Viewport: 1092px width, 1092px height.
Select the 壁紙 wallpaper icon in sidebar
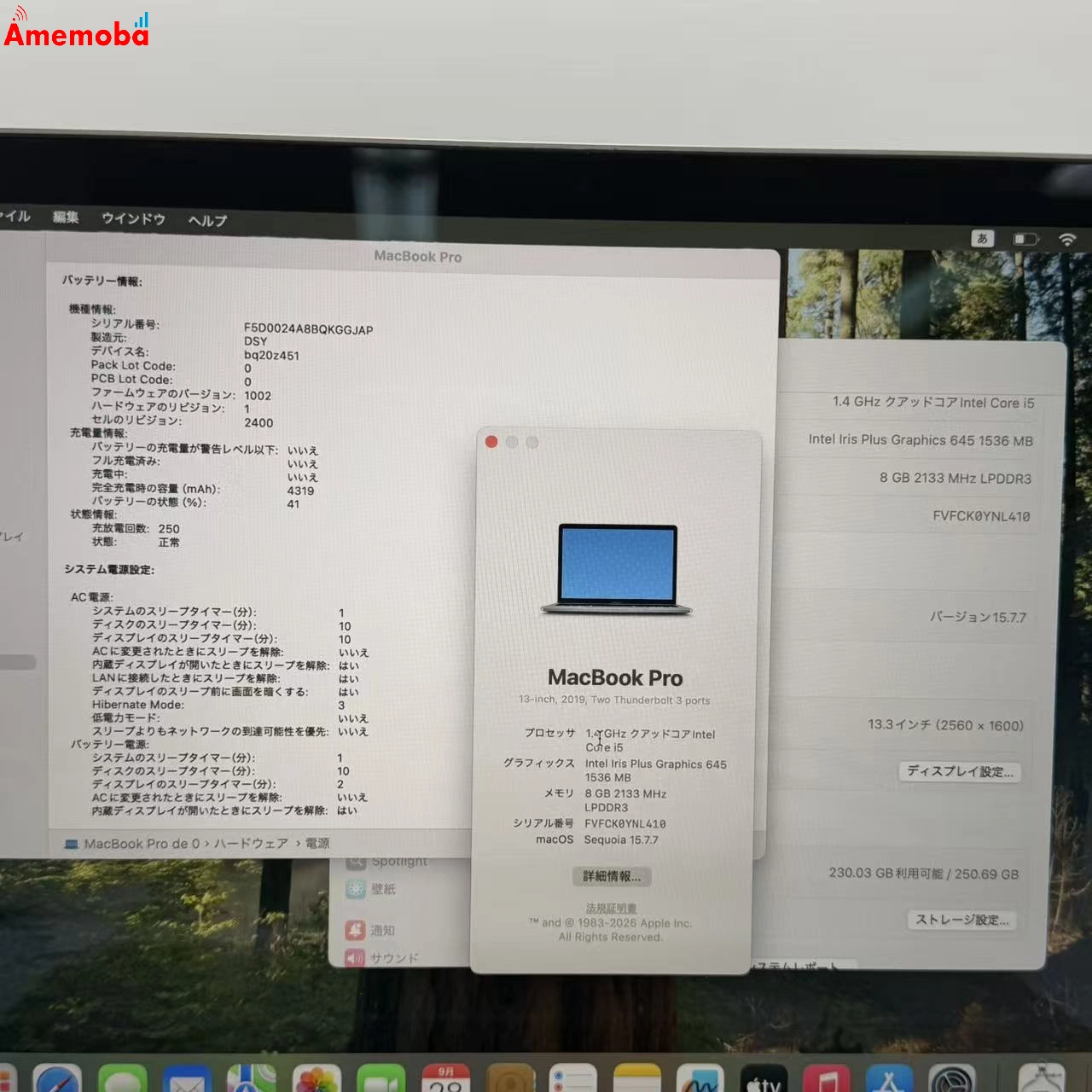(x=356, y=889)
